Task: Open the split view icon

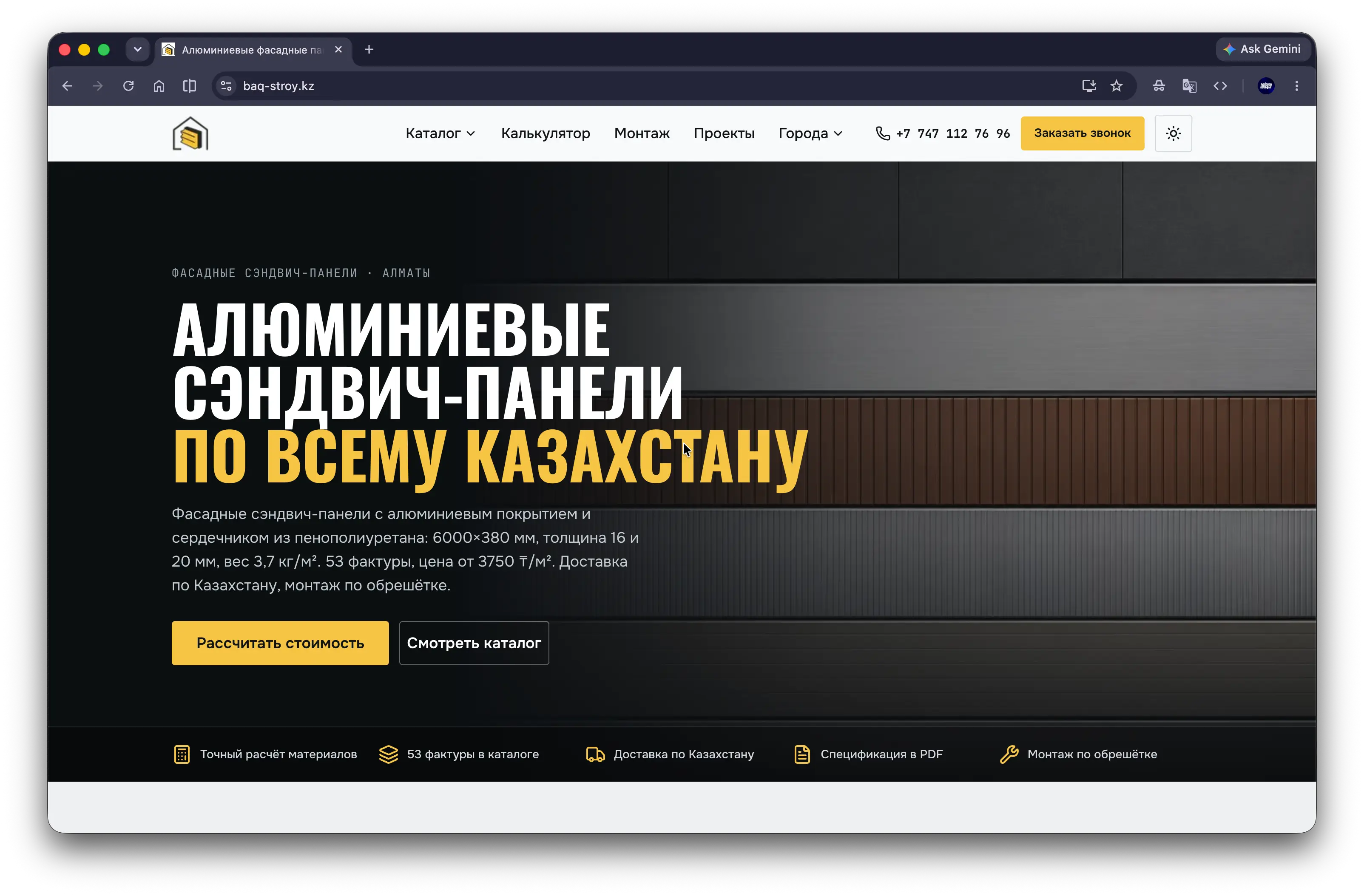Action: [190, 86]
